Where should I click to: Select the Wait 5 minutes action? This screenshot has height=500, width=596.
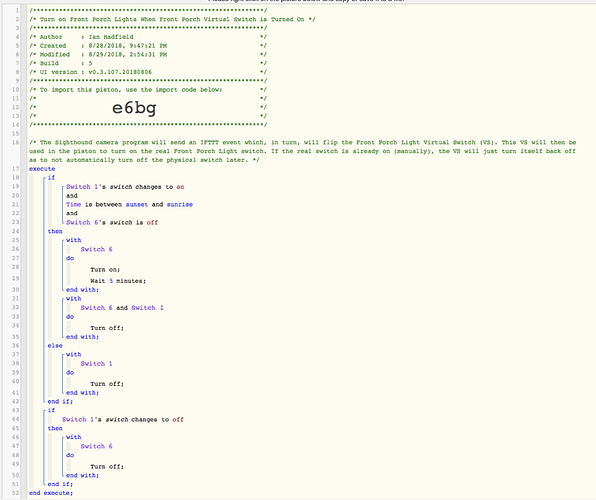(x=118, y=281)
